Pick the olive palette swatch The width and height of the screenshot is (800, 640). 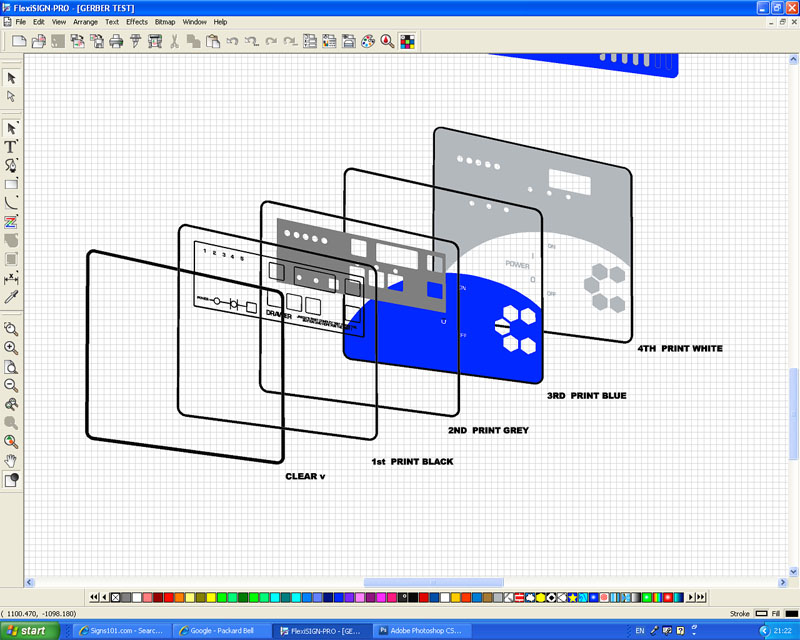[201, 597]
